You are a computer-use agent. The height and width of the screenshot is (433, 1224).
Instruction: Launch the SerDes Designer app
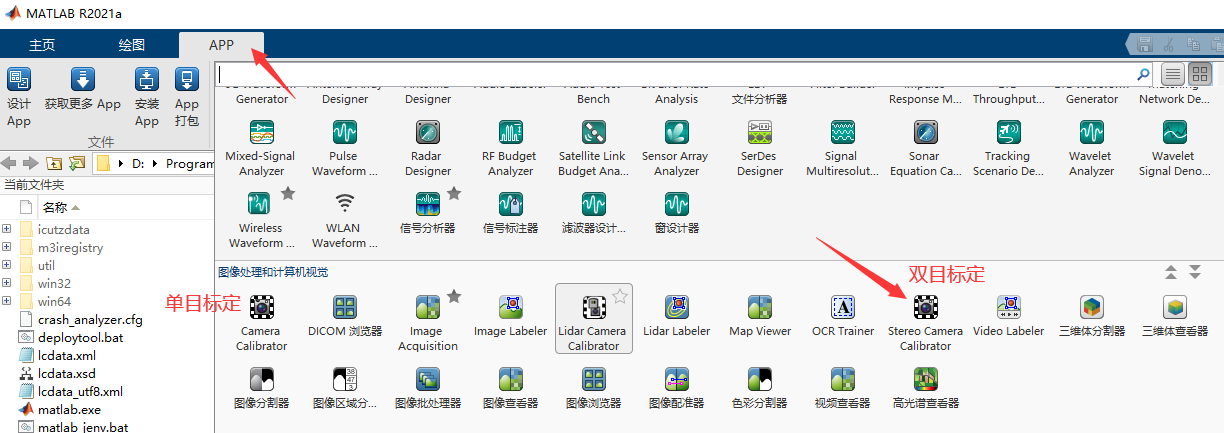[760, 147]
